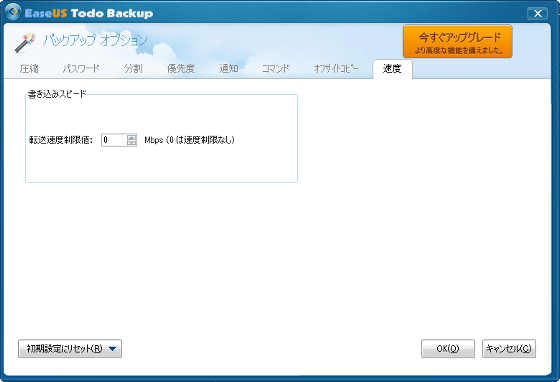Switch to the パスワード tab
Screen dimensions: 560x382
click(81, 69)
